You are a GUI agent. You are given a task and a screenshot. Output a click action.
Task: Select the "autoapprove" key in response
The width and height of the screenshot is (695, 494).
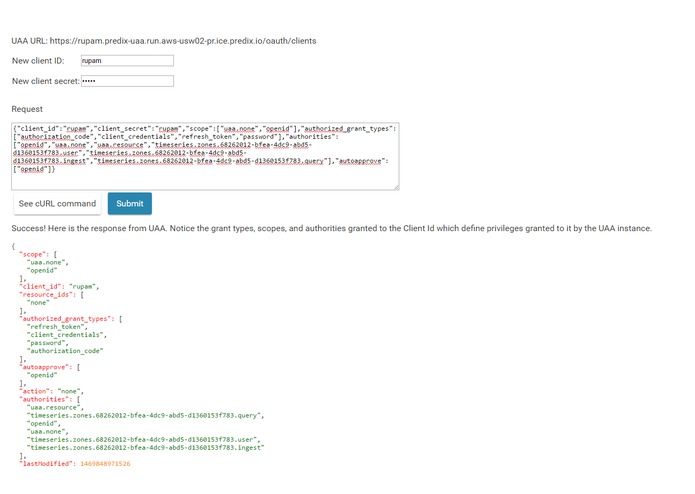click(46, 367)
